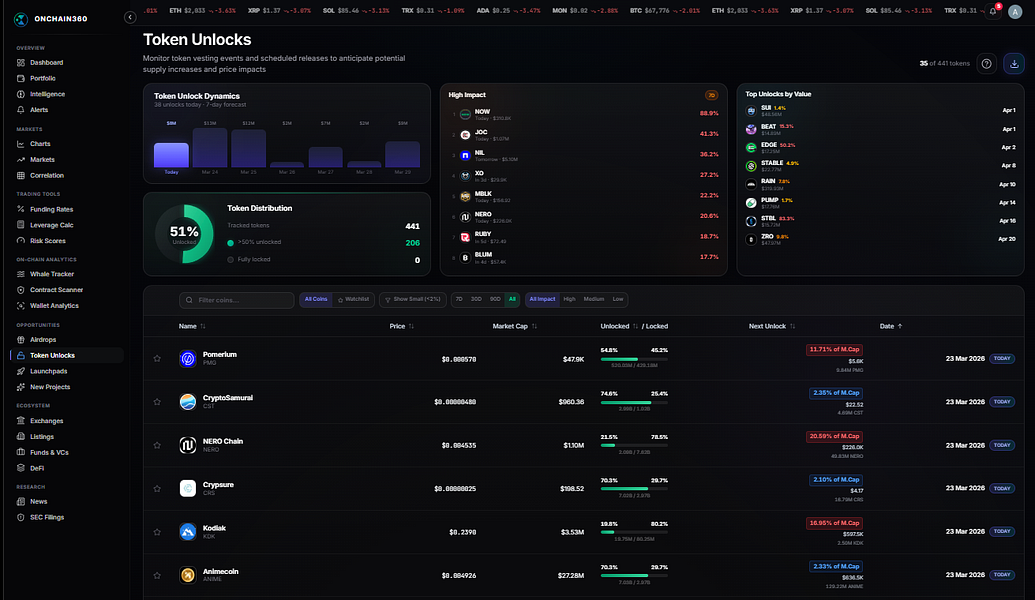This screenshot has width=1035, height=600.
Task: Open News in the sidebar
Action: (67, 502)
